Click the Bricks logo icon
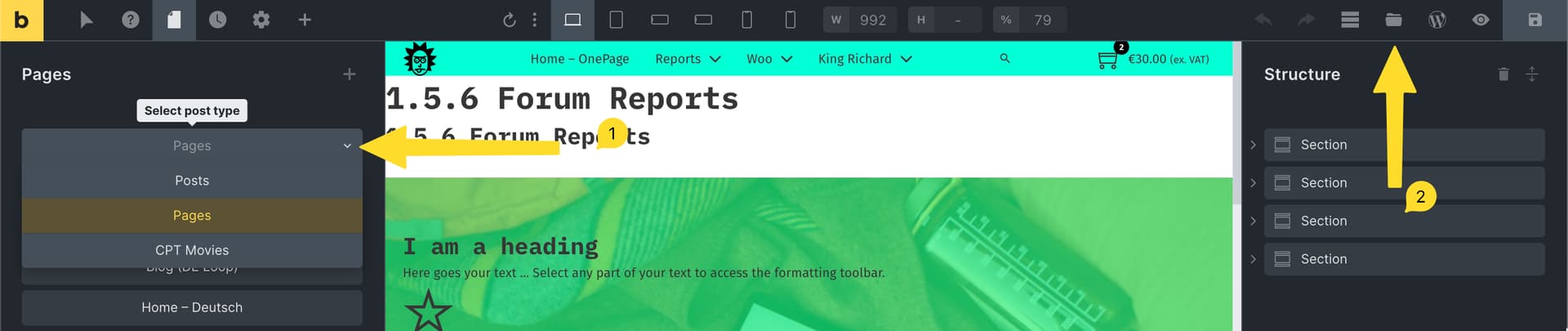Viewport: 1568px width, 331px height. (x=21, y=20)
